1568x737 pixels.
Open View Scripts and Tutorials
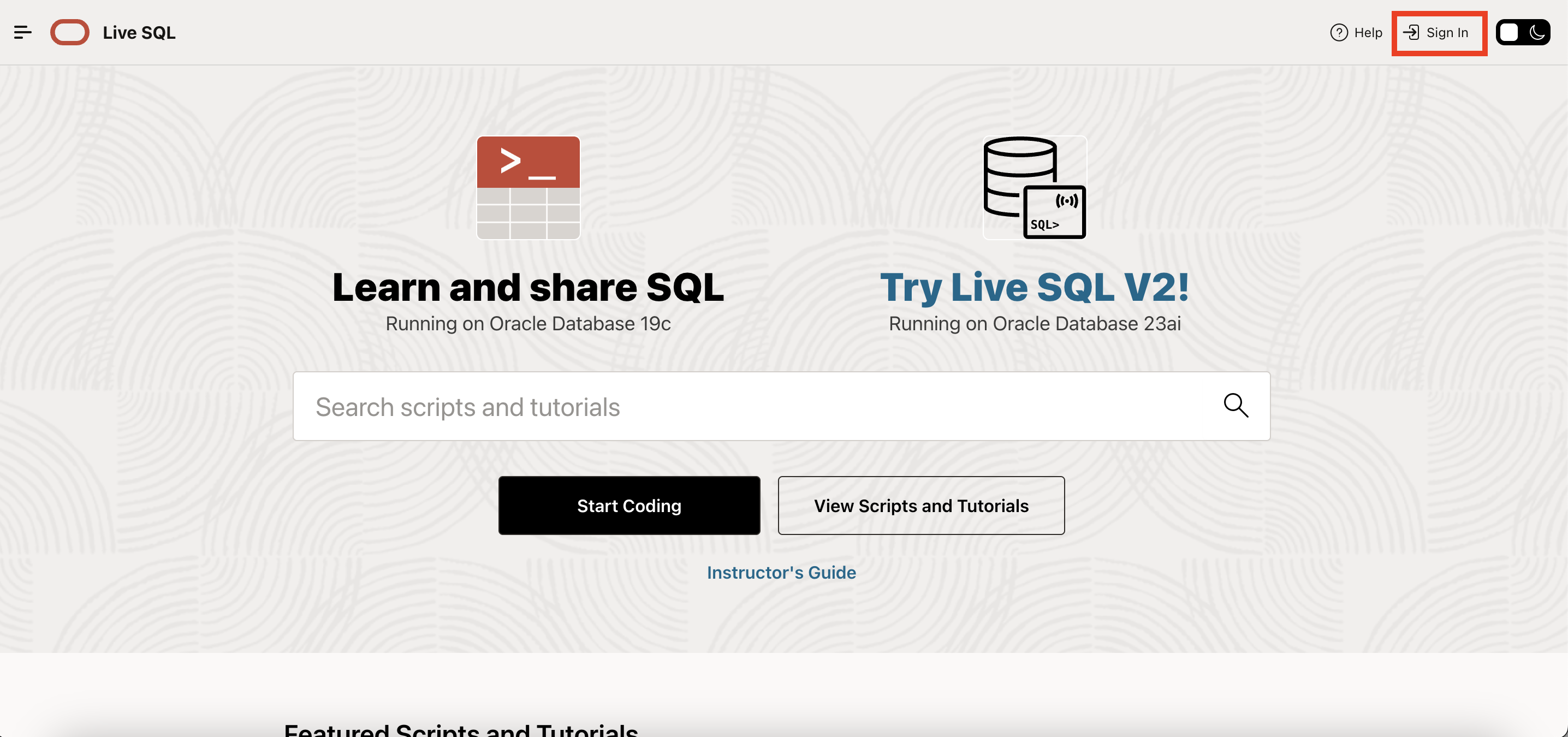click(x=920, y=505)
